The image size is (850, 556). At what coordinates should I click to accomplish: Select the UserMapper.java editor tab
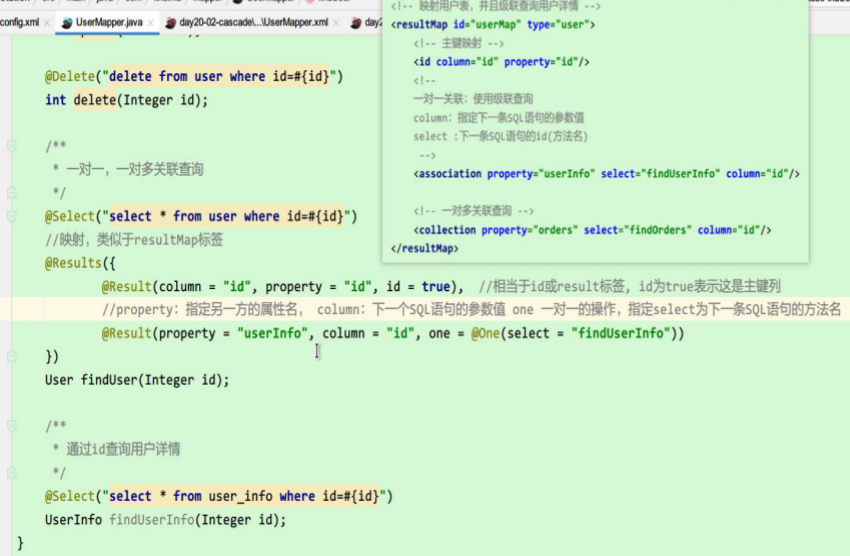[109, 22]
